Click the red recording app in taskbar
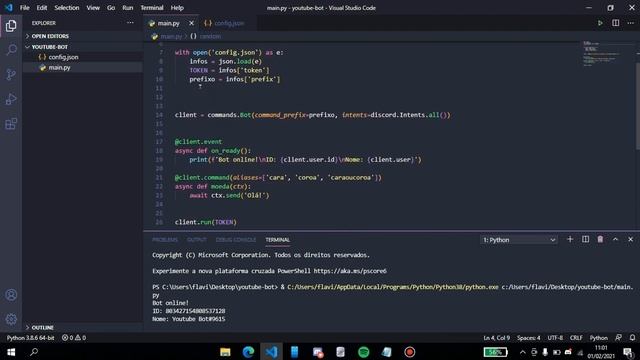 (x=410, y=352)
